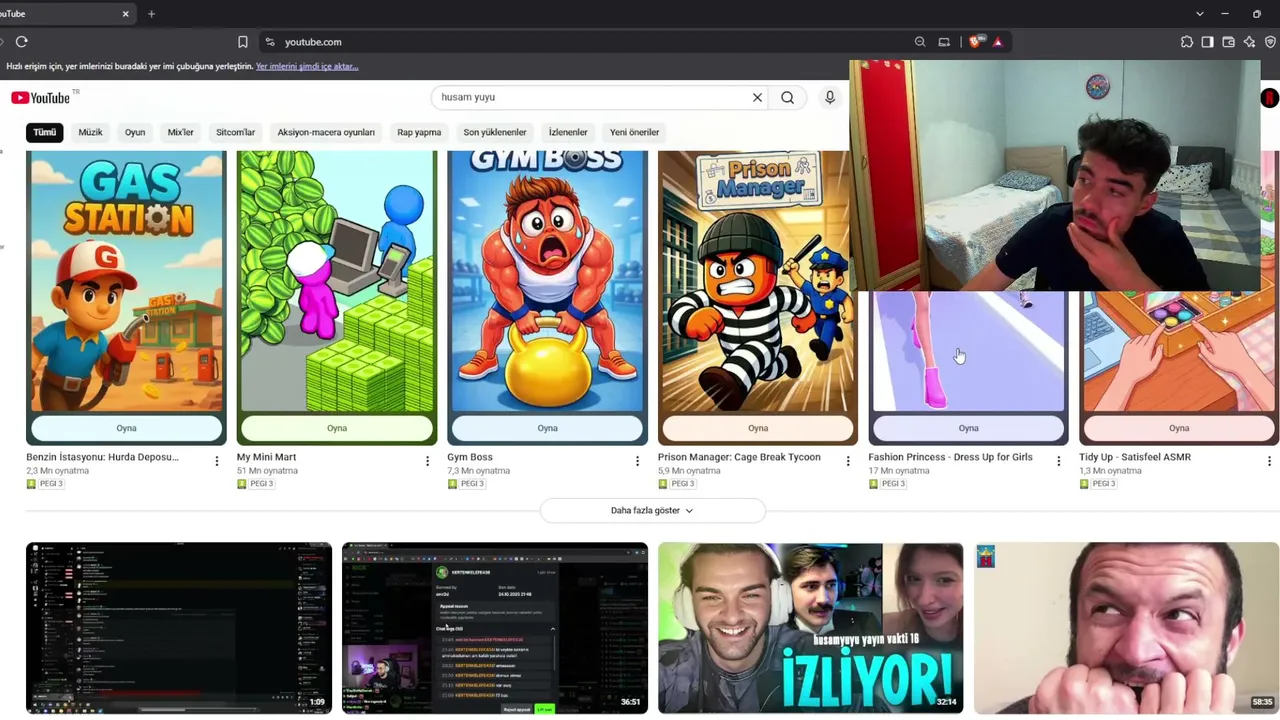Open the extensions puzzle icon

tap(1187, 42)
